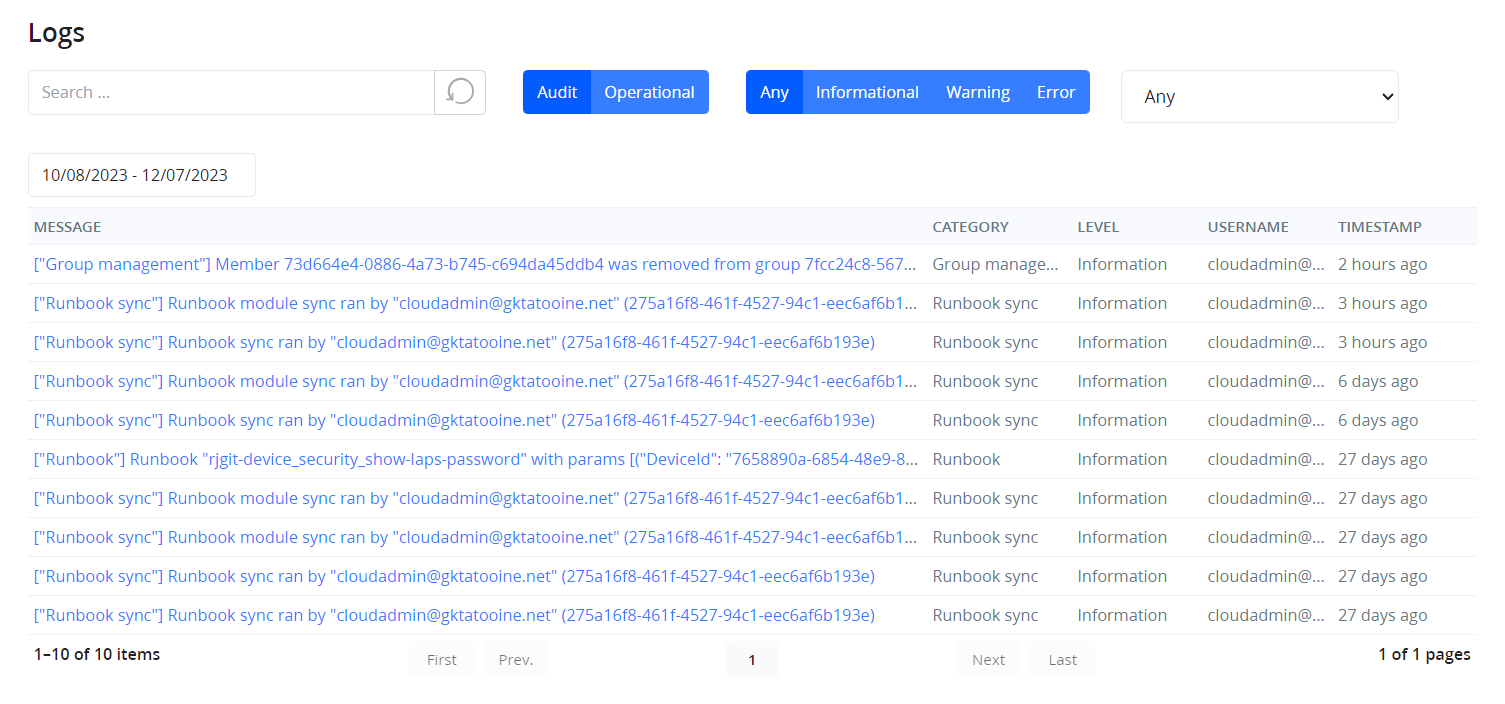
Task: Click the refresh icon beside search box
Action: point(460,92)
